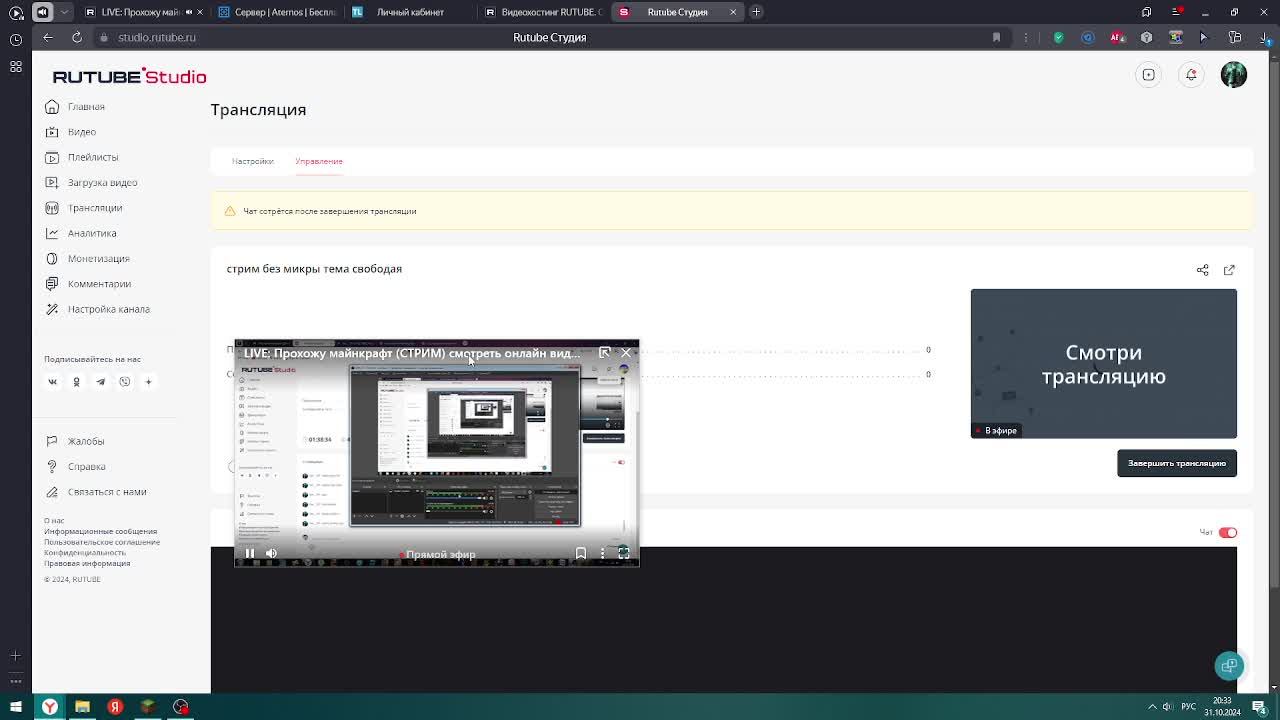Open Пользовательское соглашение link
This screenshot has width=1280, height=720.
[102, 542]
